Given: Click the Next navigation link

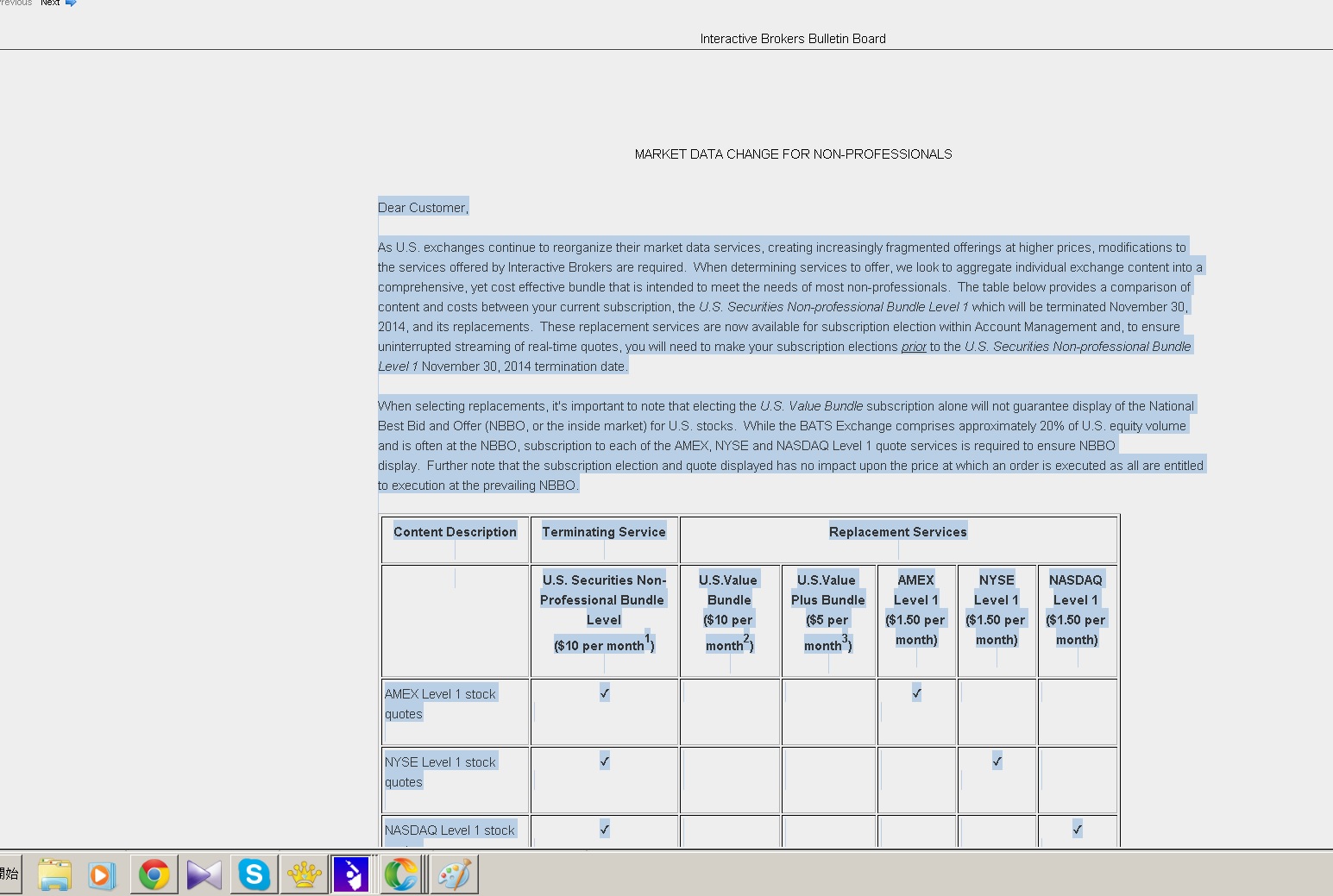Looking at the screenshot, I should [x=50, y=3].
